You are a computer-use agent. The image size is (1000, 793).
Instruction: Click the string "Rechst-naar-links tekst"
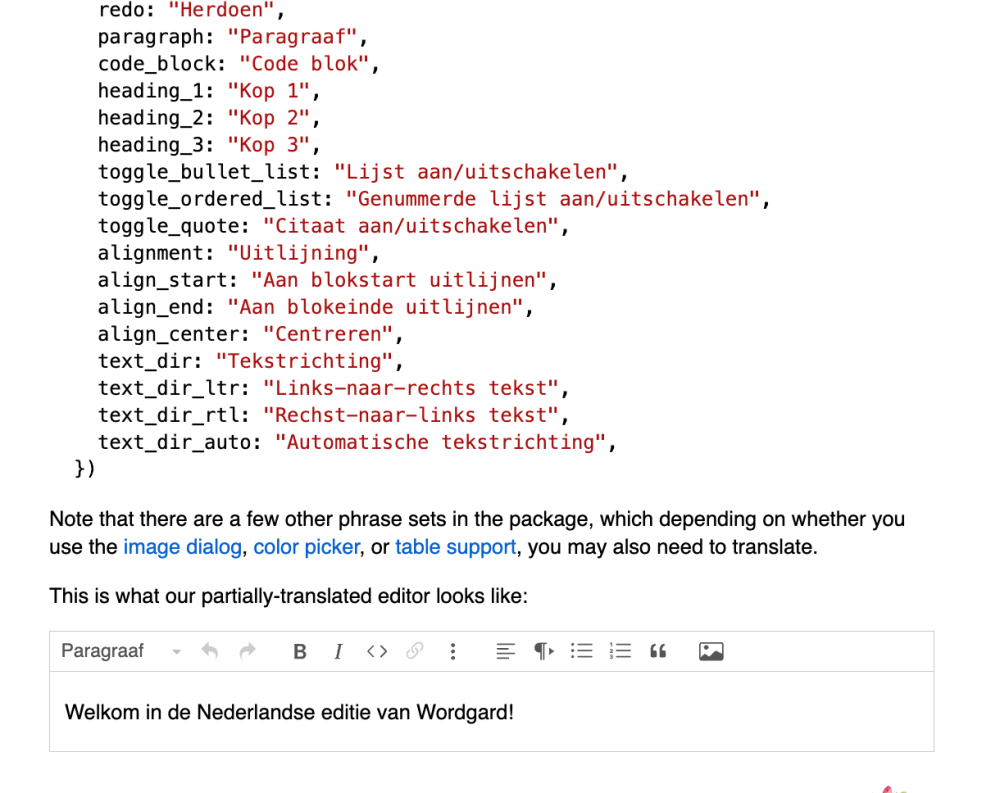411,415
